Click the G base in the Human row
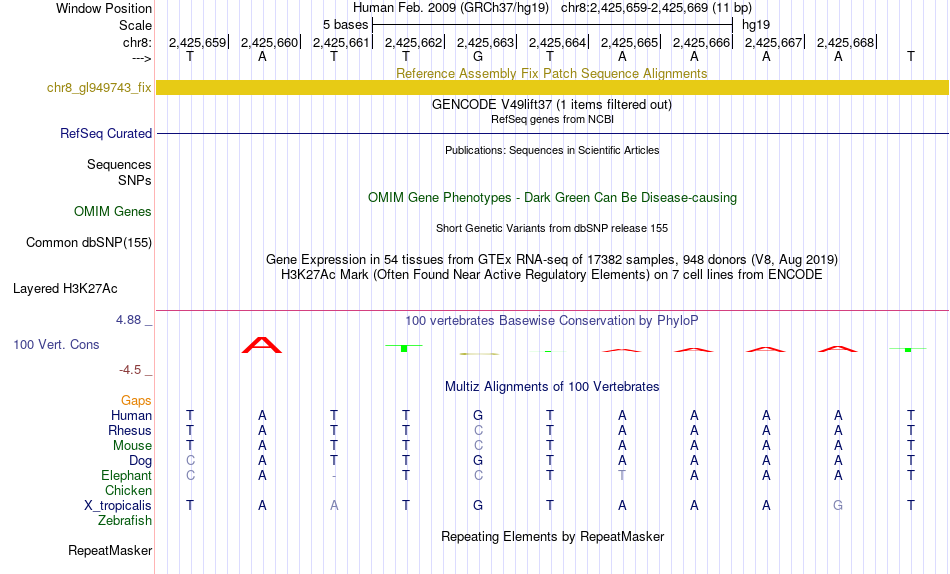 pyautogui.click(x=478, y=415)
